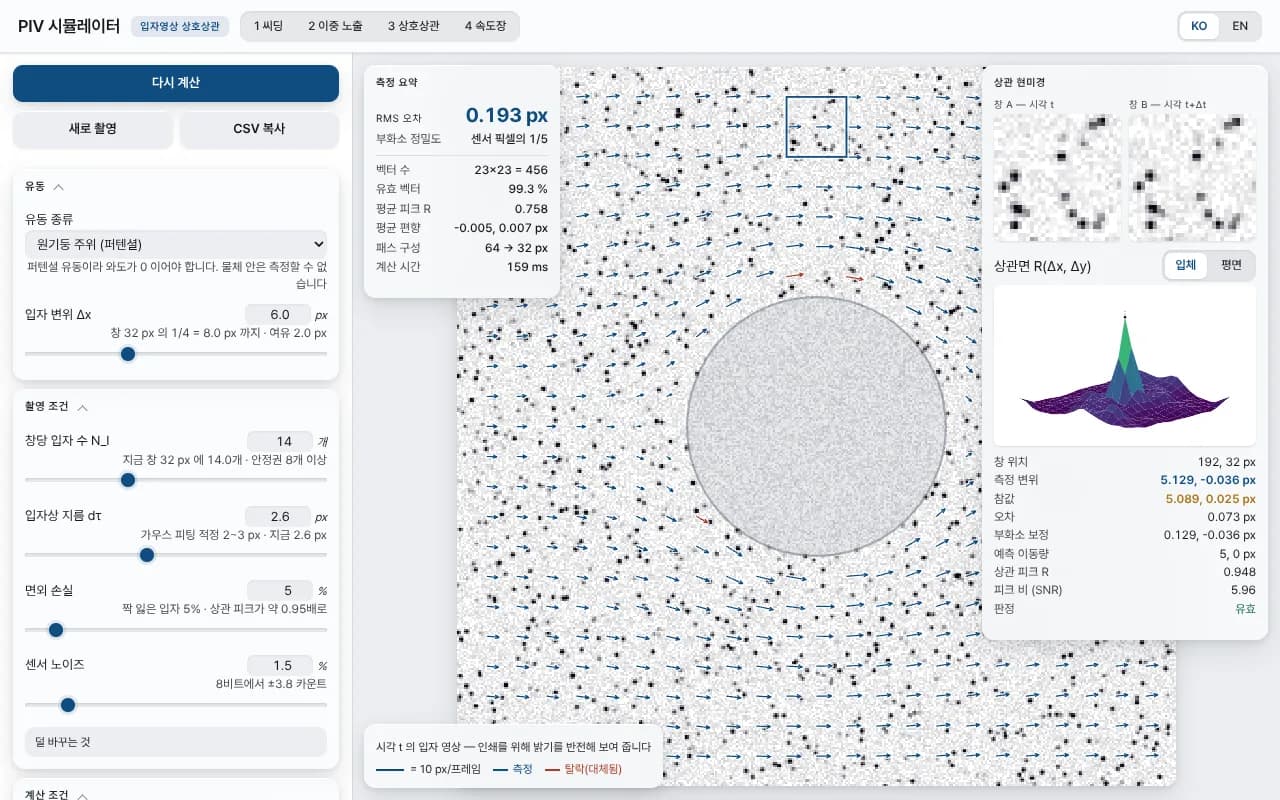Take a new shot with 새로 촬영

click(x=93, y=129)
